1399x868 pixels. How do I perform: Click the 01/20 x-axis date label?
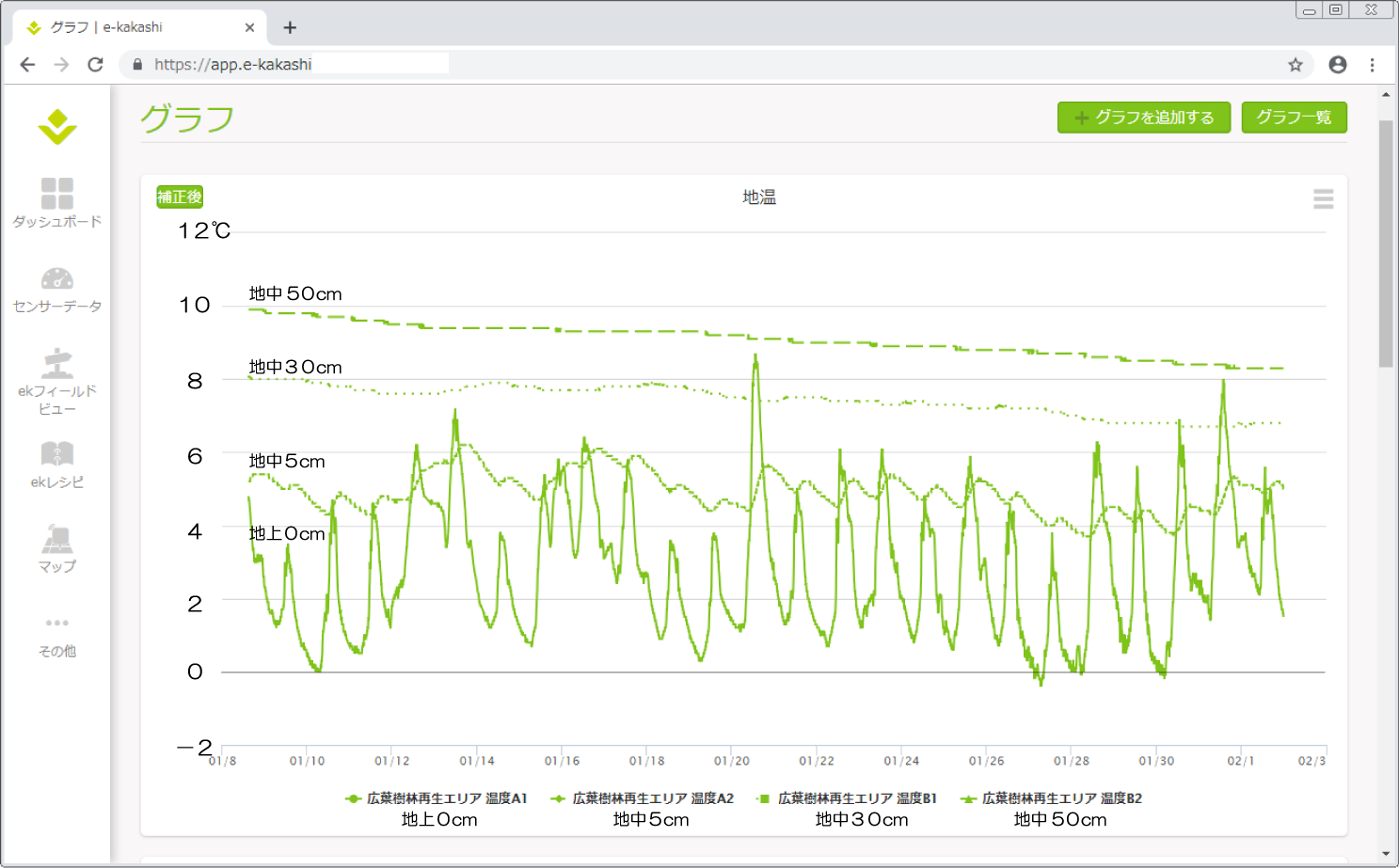(x=732, y=761)
